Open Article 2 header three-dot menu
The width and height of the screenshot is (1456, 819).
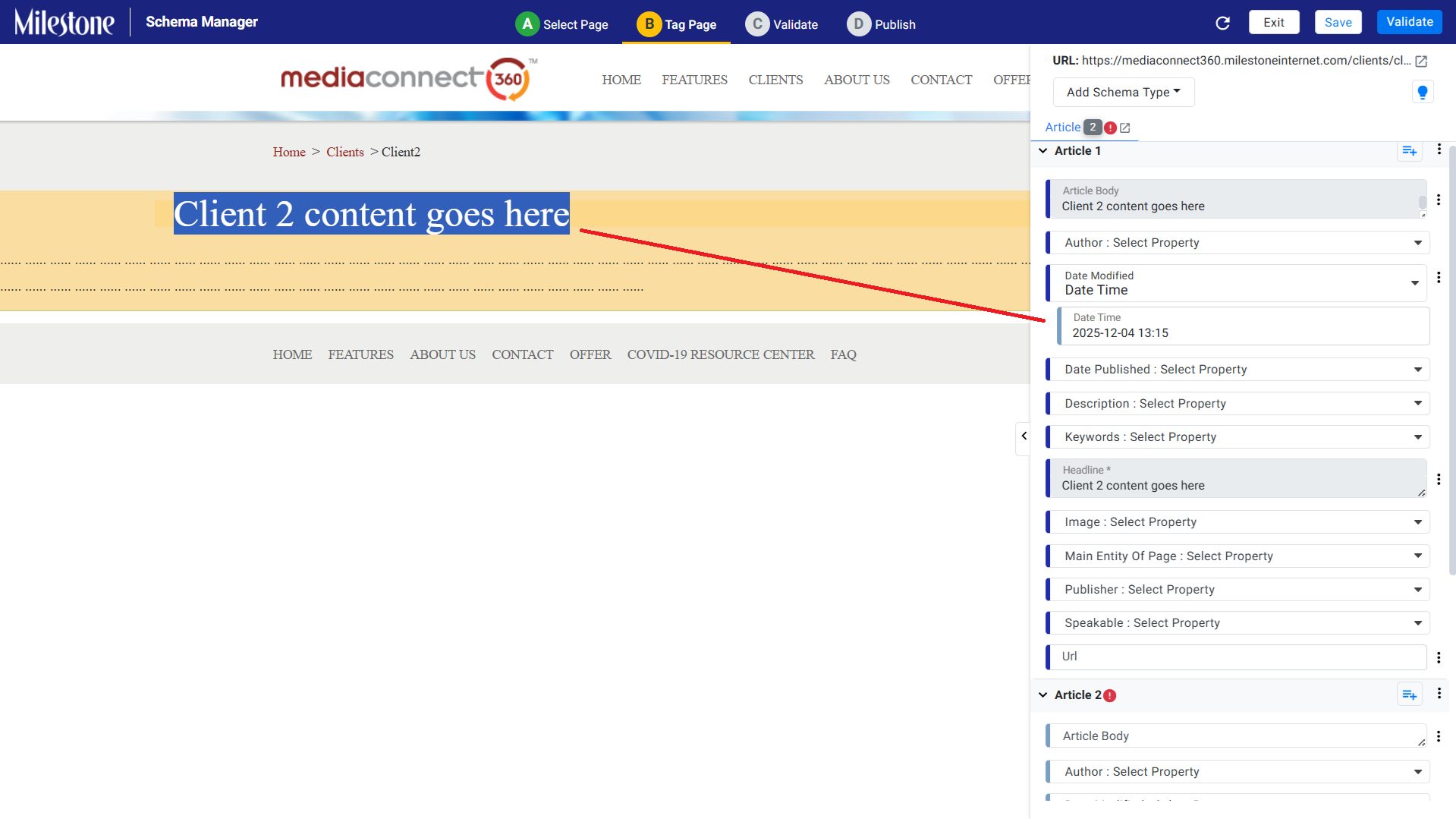coord(1439,694)
